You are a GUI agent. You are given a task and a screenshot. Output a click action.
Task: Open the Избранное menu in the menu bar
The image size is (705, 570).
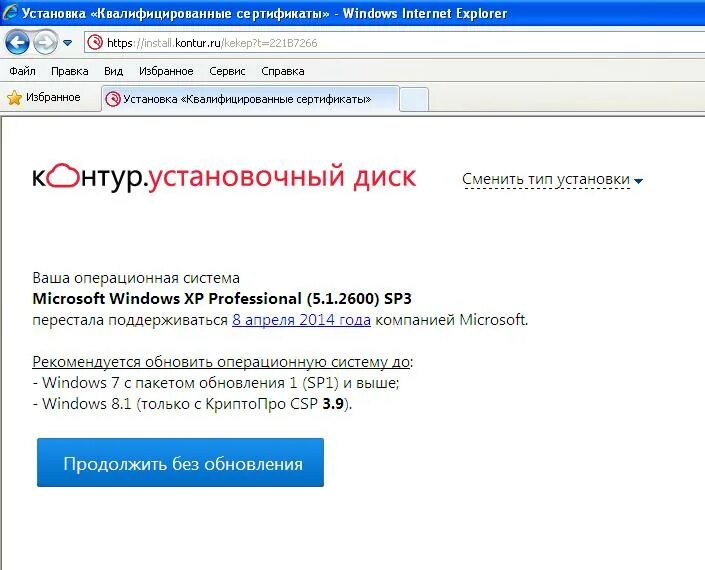click(x=166, y=71)
